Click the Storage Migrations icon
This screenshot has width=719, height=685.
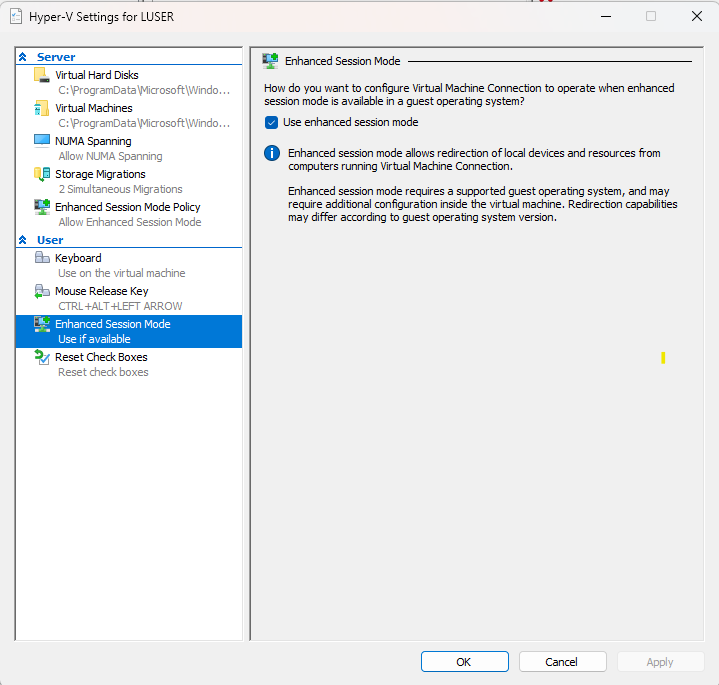coord(42,174)
